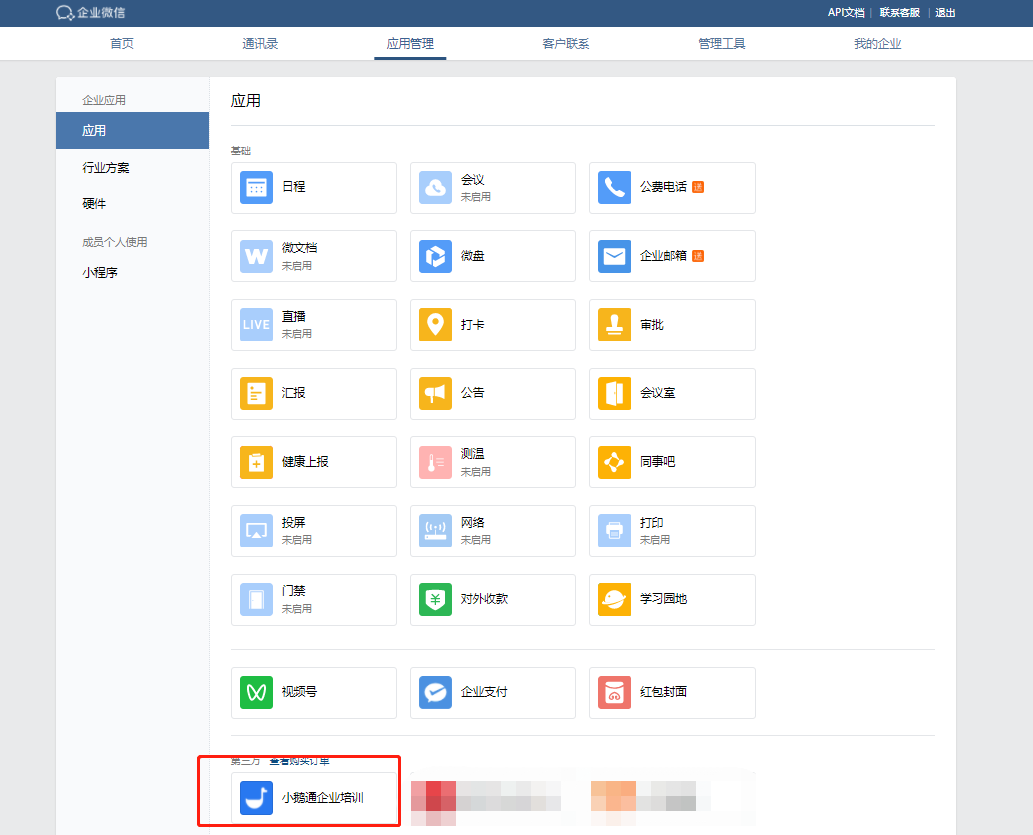1033x835 pixels.
Task: Select the 应用管理 tab
Action: click(410, 43)
